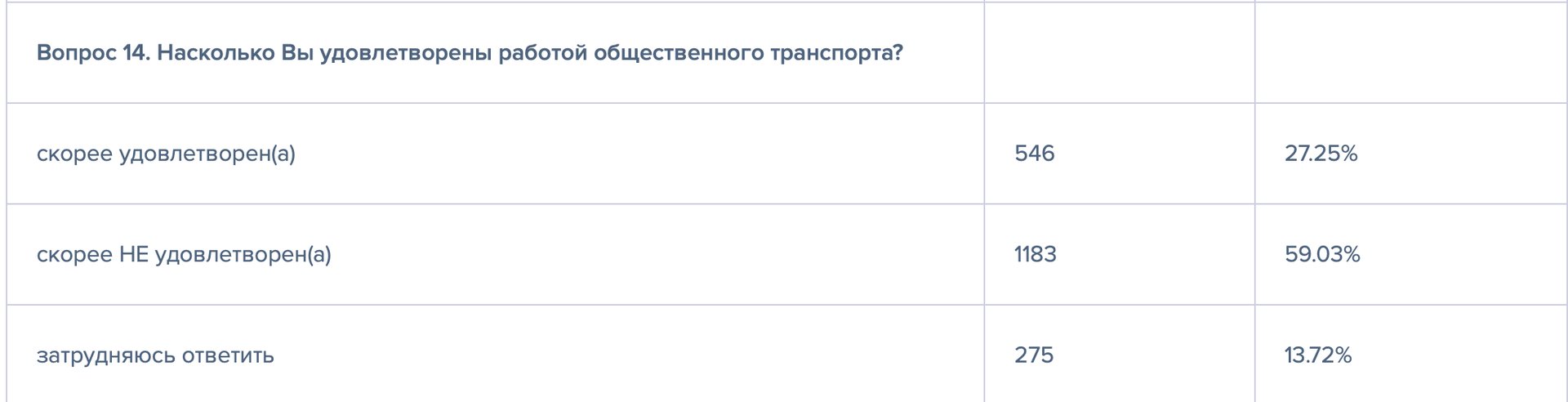Select the 'затрудняюсь ответить' answer cell
This screenshot has width=1568, height=402.
coord(155,356)
